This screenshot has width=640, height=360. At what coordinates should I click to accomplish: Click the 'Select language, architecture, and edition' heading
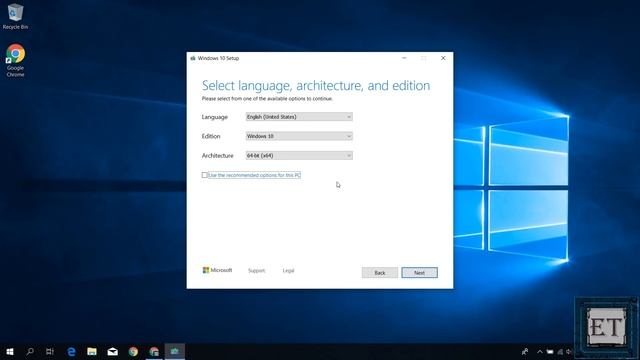(x=316, y=86)
